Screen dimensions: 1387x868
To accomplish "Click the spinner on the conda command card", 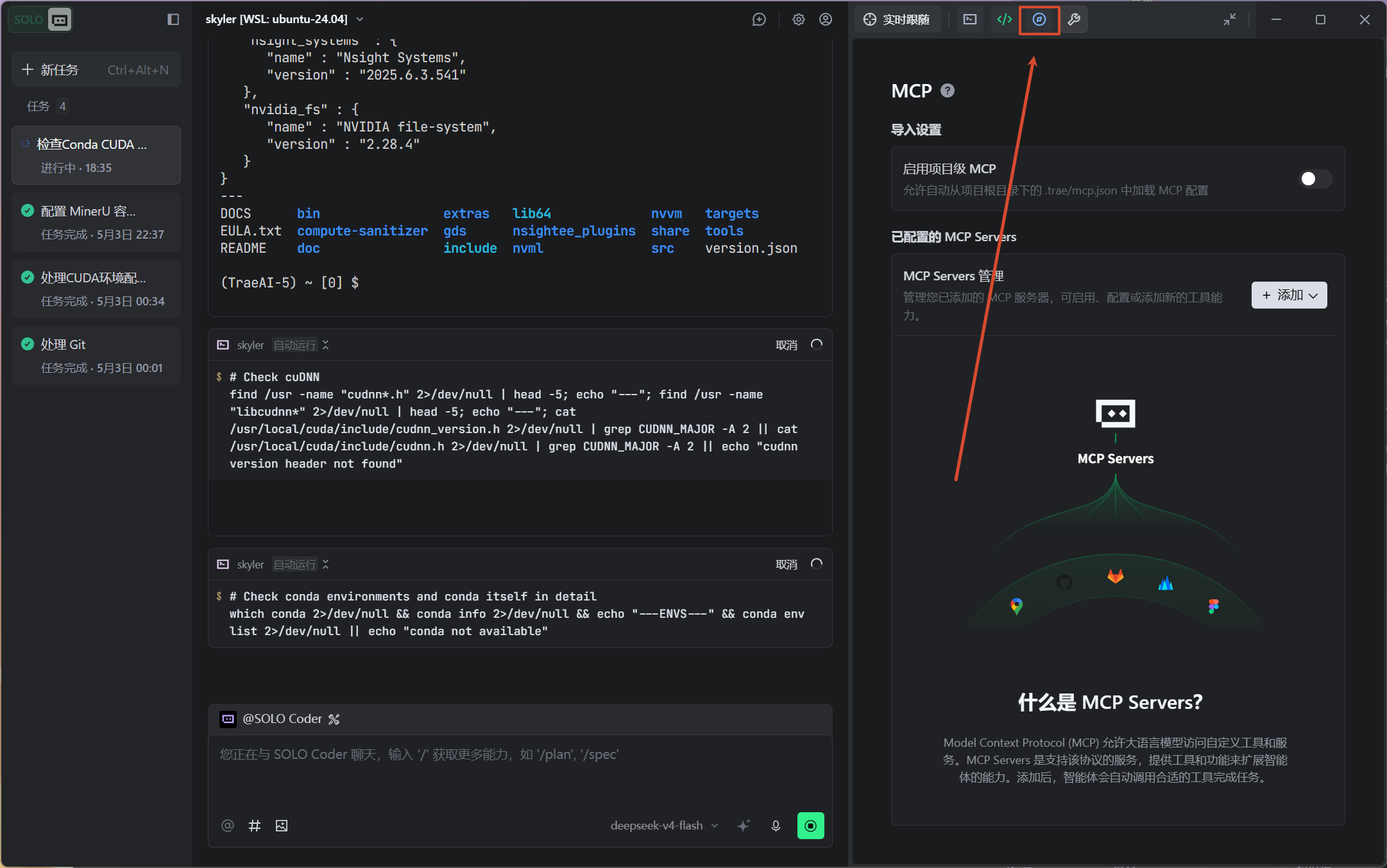I will (817, 564).
